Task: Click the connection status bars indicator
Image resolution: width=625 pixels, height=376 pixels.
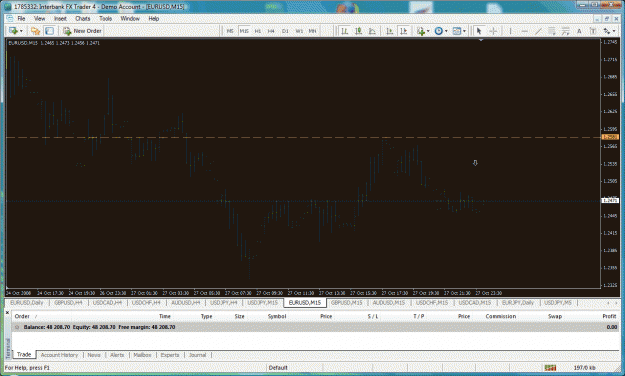Action: 550,367
